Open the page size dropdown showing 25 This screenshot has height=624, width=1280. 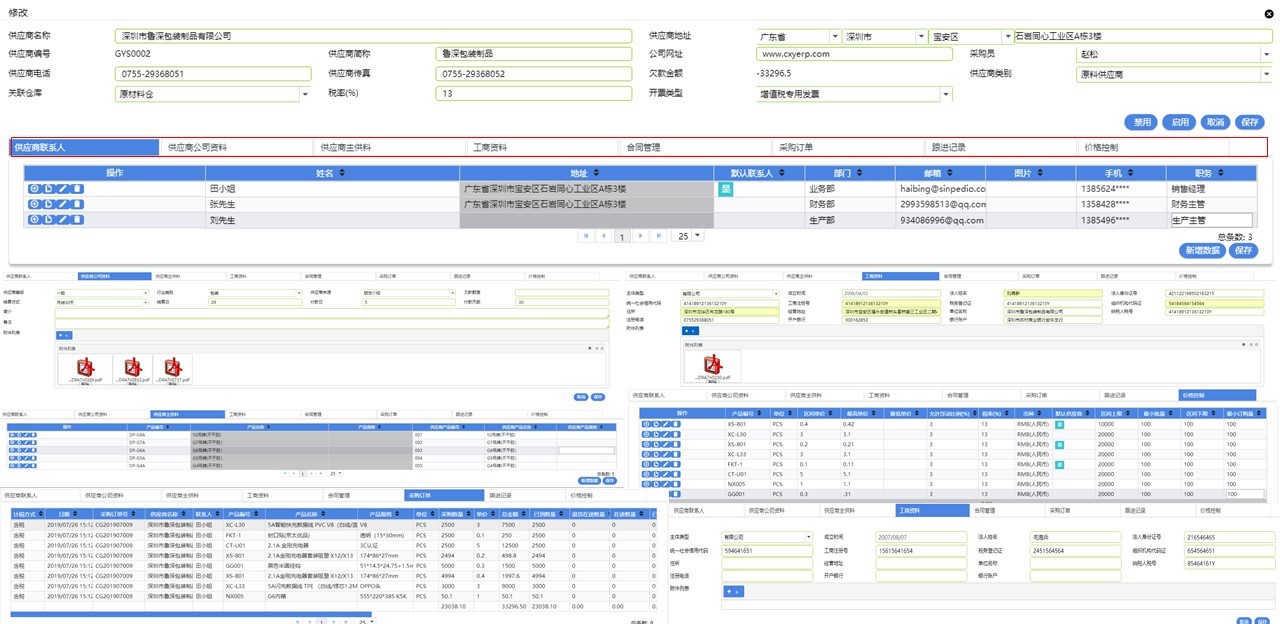point(697,236)
